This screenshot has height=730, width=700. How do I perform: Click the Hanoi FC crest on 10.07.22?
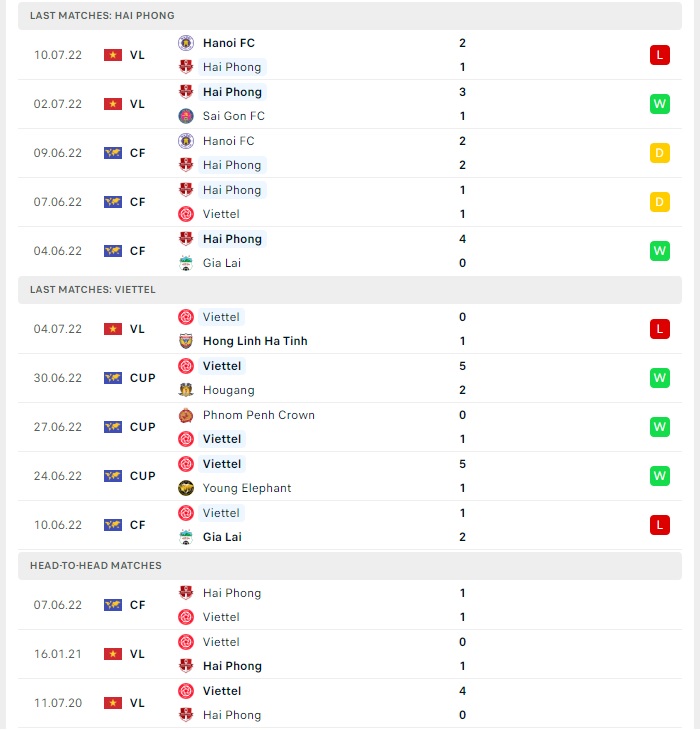pos(186,43)
